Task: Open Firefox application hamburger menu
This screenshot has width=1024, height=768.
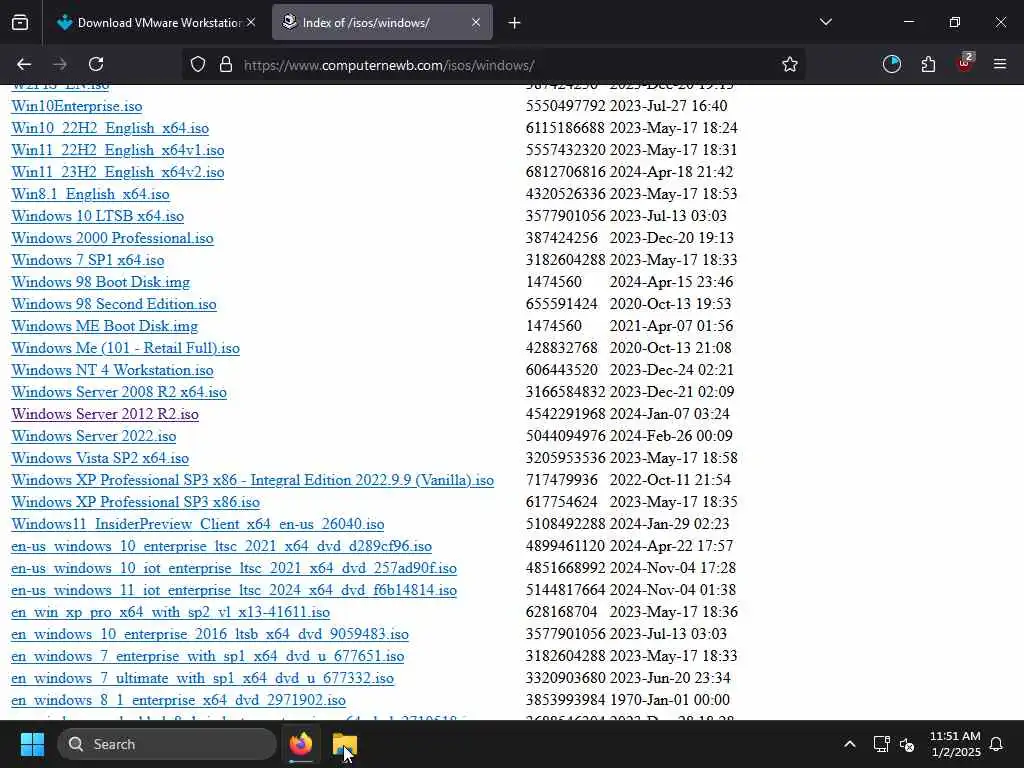Action: click(x=1000, y=64)
